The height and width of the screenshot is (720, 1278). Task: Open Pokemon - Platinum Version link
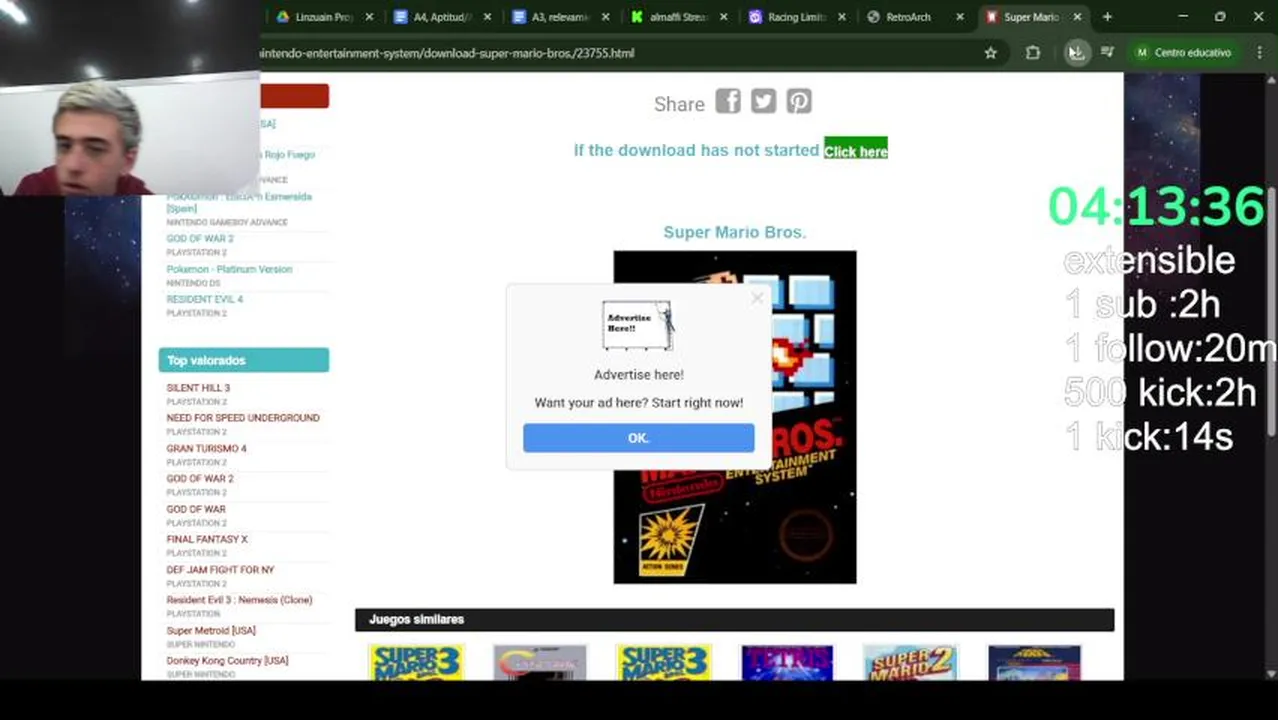click(229, 269)
